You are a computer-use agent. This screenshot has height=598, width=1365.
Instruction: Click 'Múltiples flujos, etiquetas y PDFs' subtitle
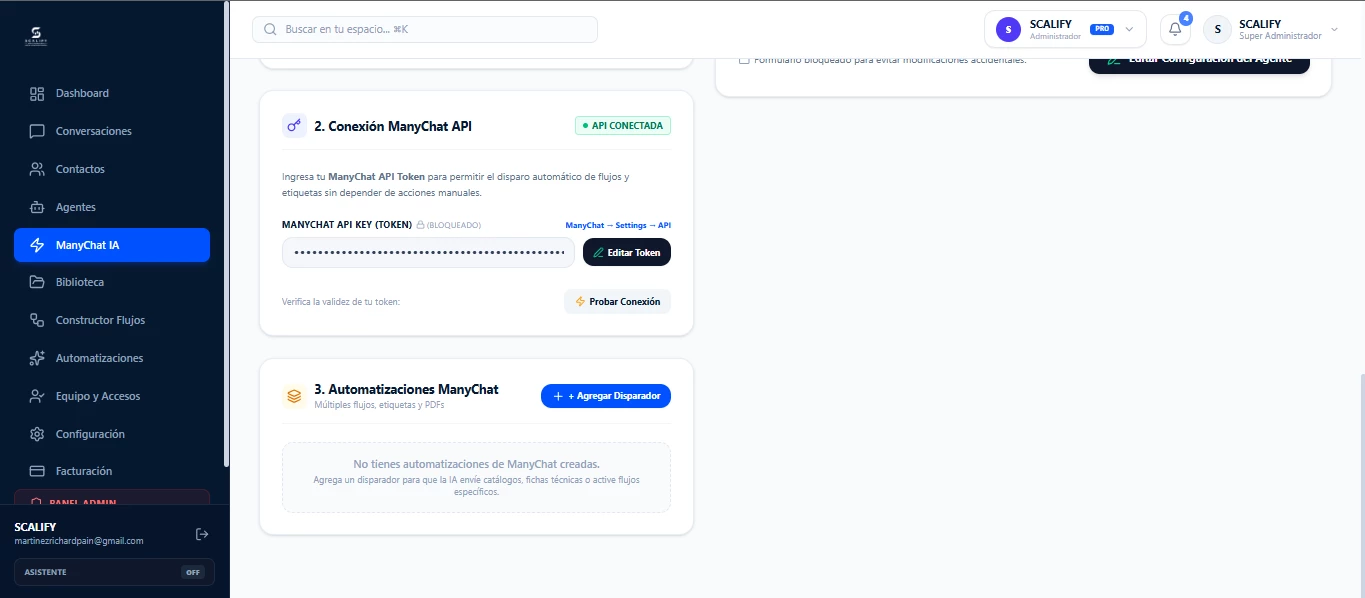point(379,406)
